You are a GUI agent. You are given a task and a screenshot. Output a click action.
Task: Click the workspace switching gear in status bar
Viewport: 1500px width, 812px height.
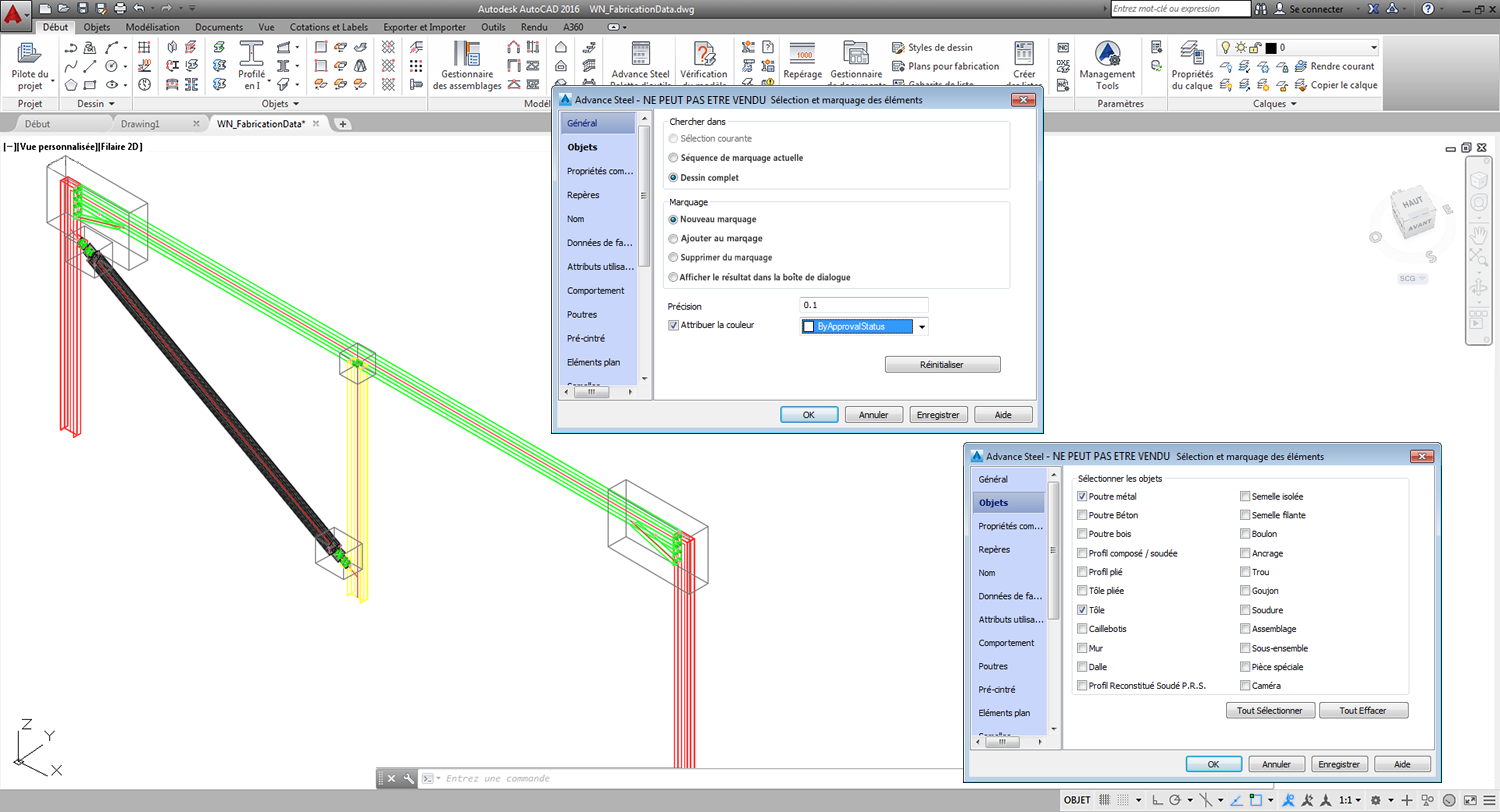pyautogui.click(x=1377, y=801)
